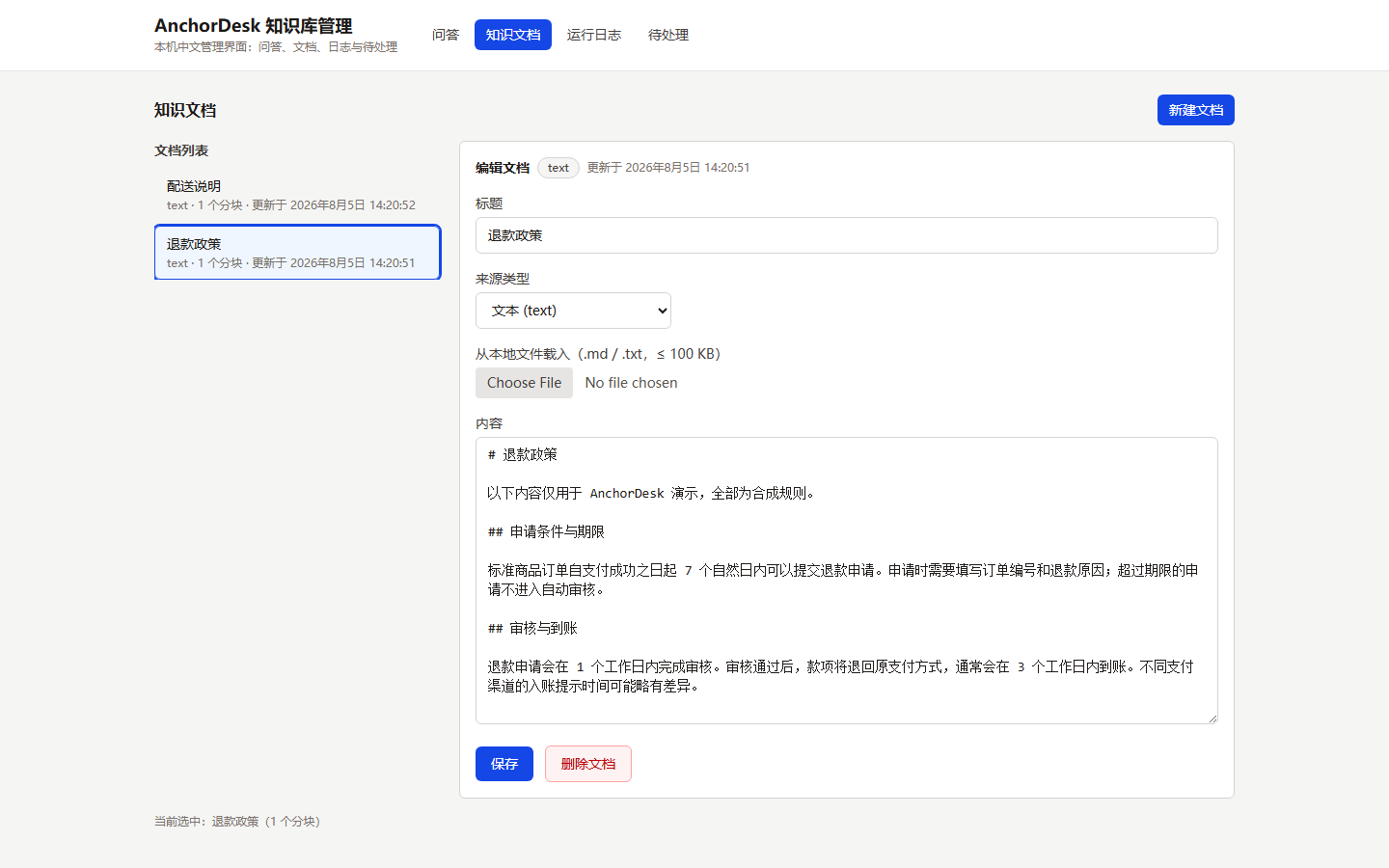
Task: Click the 保存 button
Action: click(x=504, y=764)
